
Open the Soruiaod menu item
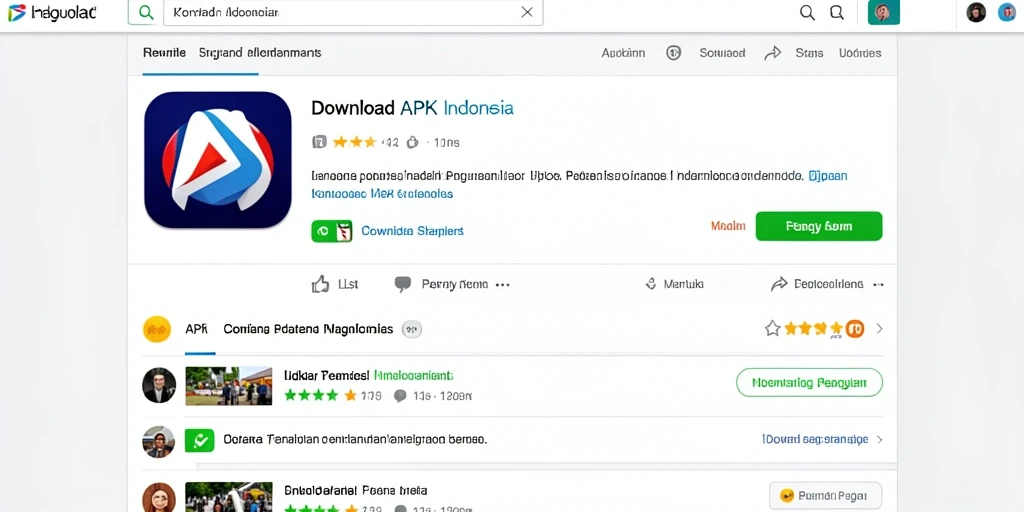(722, 53)
